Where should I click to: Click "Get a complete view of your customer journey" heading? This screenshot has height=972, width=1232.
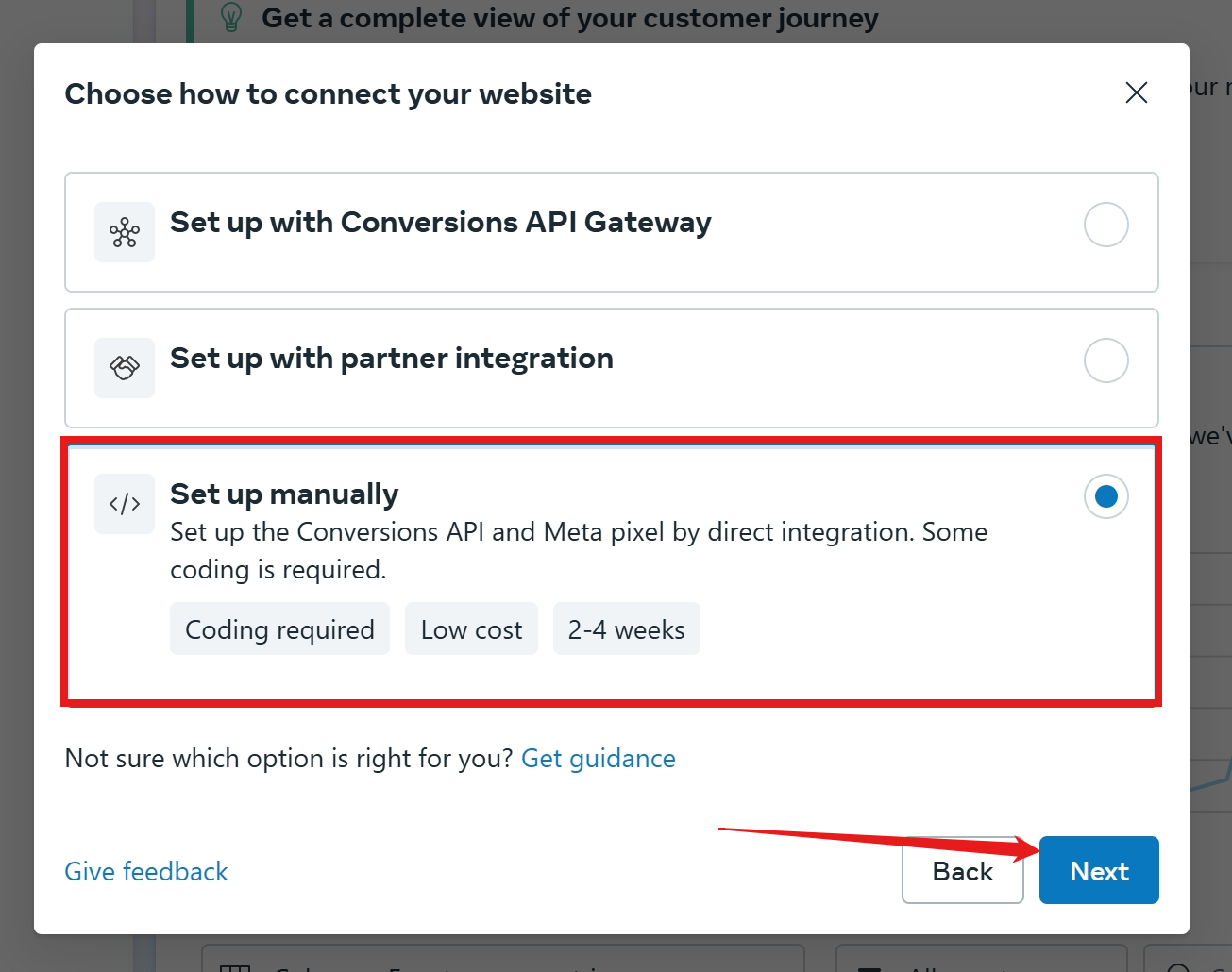(569, 18)
